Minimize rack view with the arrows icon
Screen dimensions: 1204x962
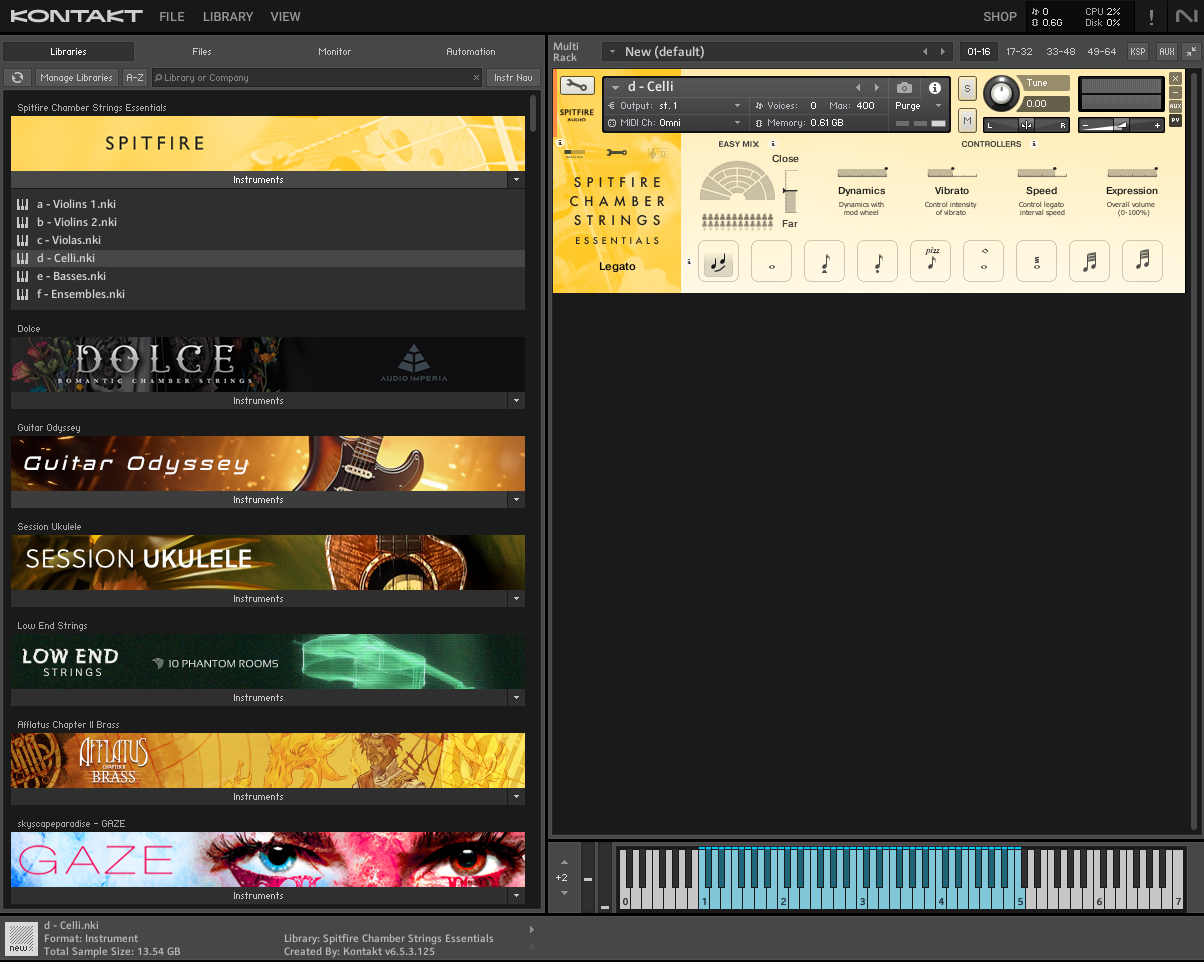[x=1191, y=51]
